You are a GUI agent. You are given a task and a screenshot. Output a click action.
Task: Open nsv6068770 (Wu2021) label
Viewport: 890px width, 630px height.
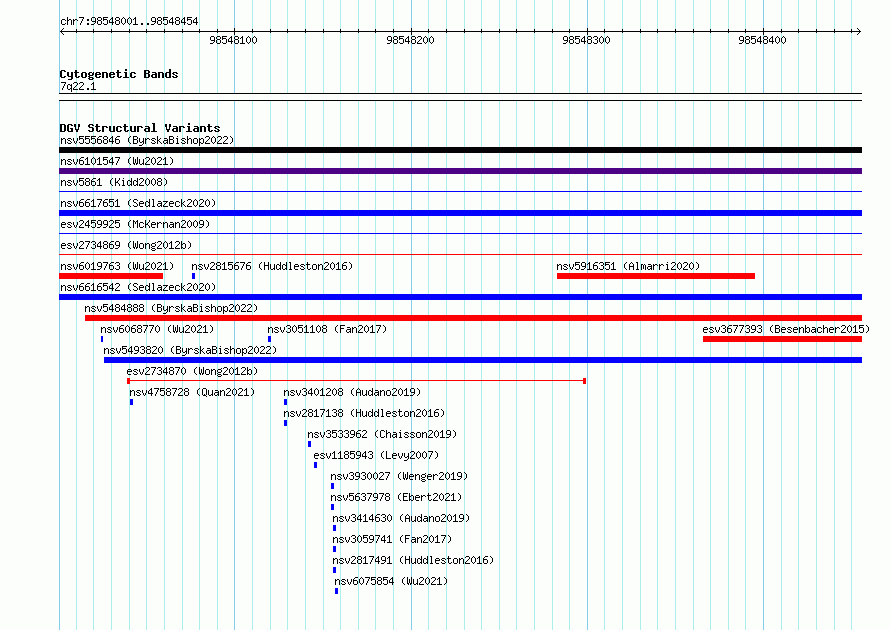(157, 329)
